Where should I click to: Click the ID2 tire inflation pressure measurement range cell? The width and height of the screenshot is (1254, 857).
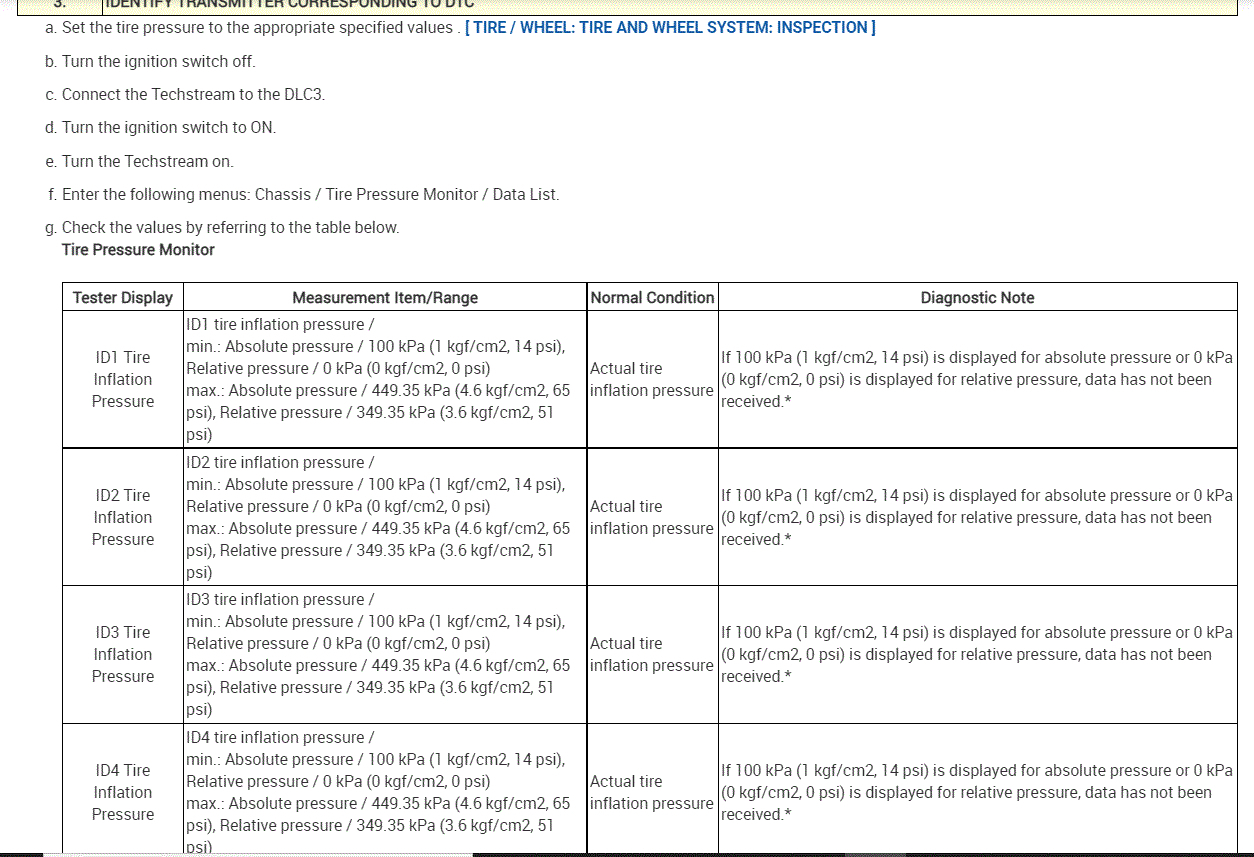385,517
